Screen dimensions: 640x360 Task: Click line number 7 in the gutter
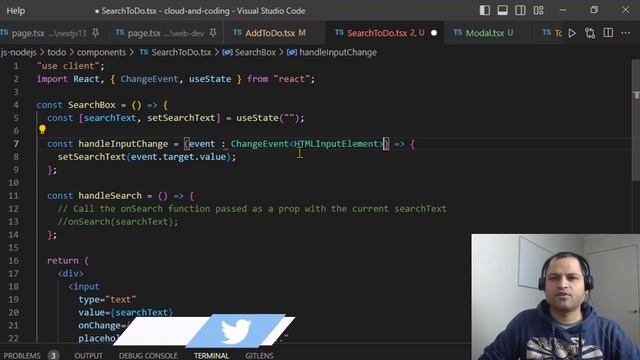tap(16, 144)
